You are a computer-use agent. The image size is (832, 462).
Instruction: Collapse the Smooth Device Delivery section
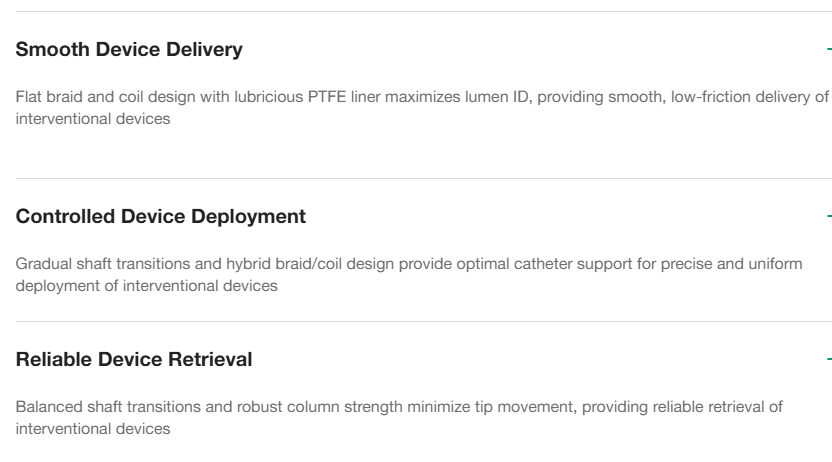(x=130, y=49)
